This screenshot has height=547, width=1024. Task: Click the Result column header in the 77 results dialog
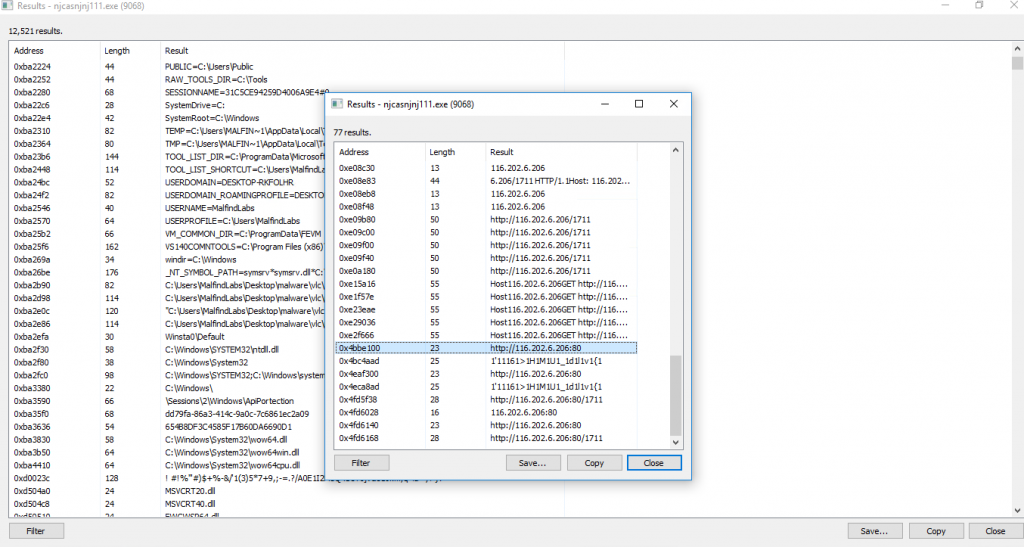pyautogui.click(x=575, y=152)
